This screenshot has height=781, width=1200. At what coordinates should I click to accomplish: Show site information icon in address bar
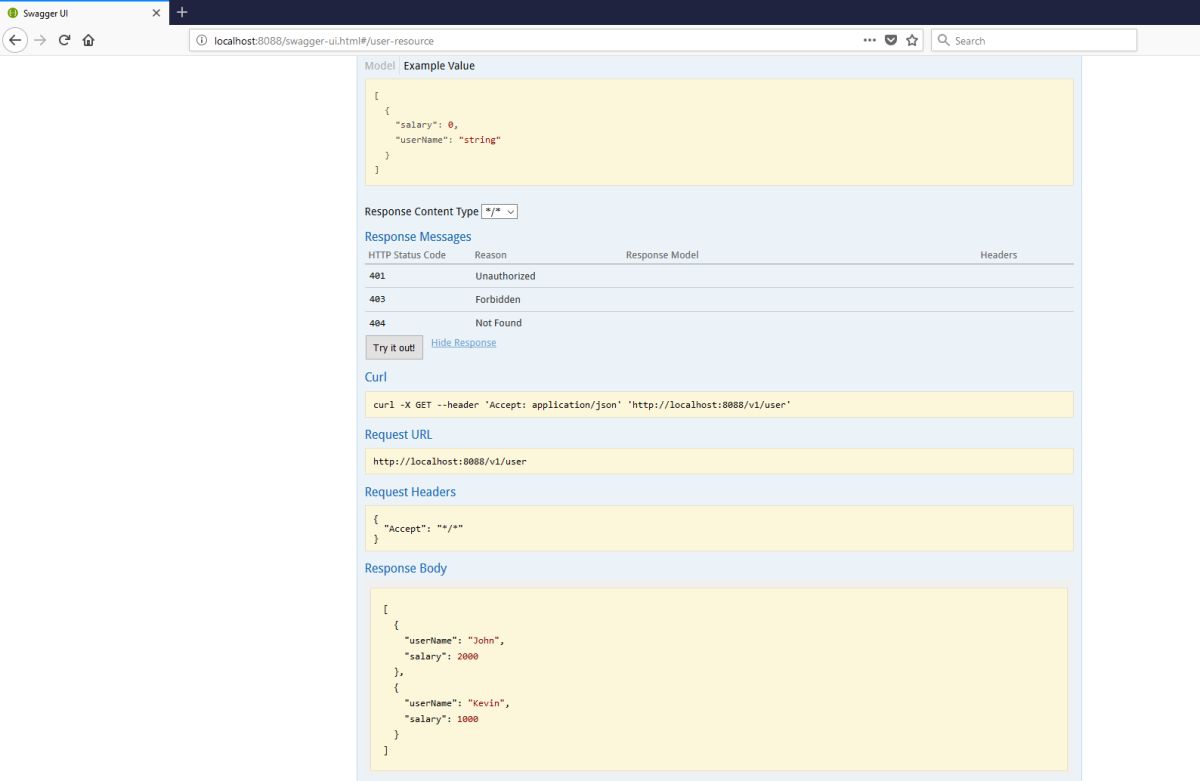coord(201,41)
